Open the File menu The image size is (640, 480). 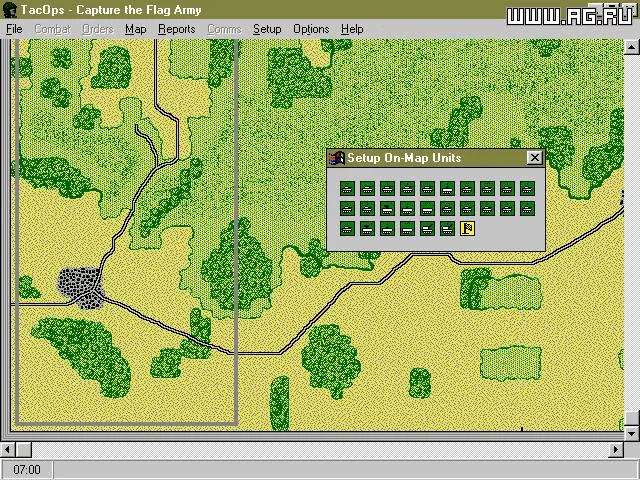tap(14, 29)
